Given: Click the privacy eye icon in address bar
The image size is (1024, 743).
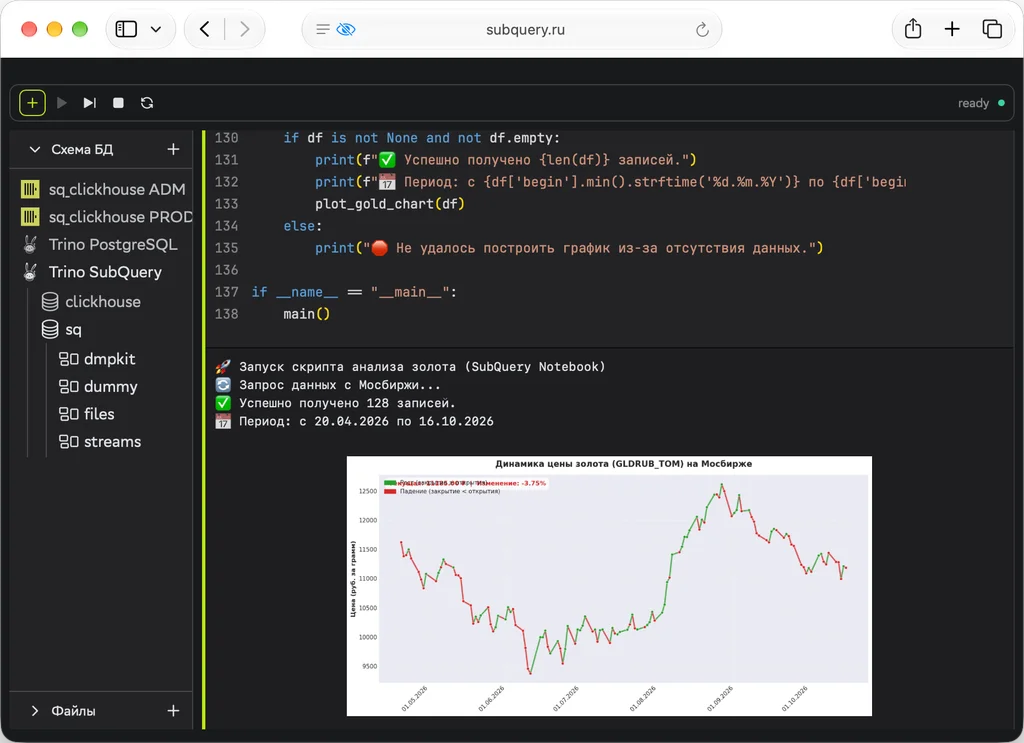Looking at the screenshot, I should 345,29.
